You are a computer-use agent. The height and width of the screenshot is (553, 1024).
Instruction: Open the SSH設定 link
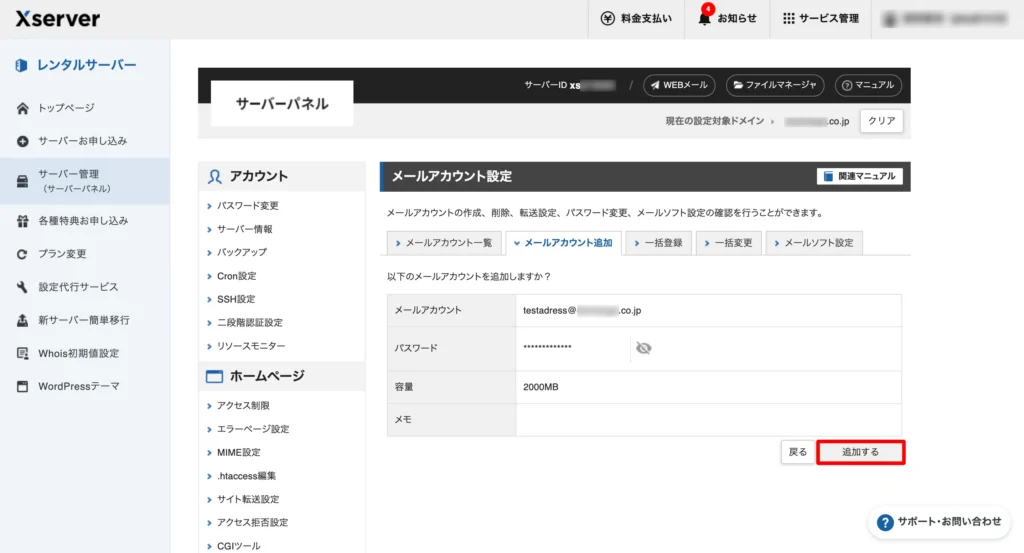pos(236,299)
